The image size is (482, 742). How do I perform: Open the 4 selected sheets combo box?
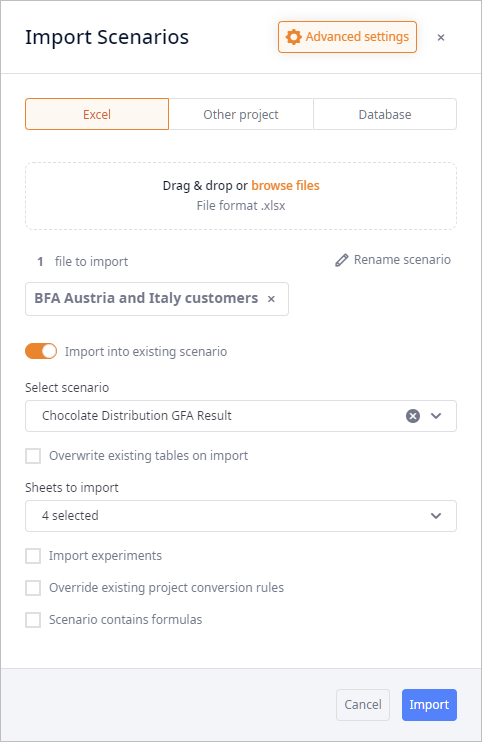click(x=241, y=516)
